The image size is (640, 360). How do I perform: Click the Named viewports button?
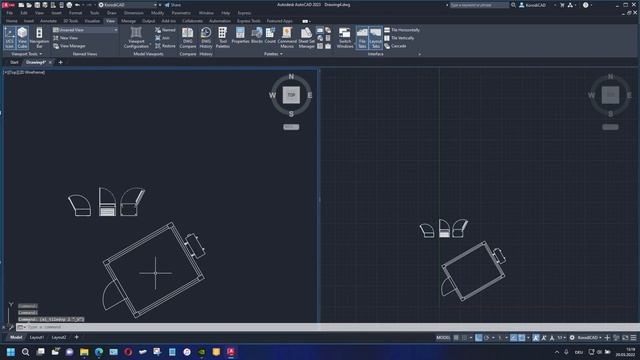click(x=165, y=30)
